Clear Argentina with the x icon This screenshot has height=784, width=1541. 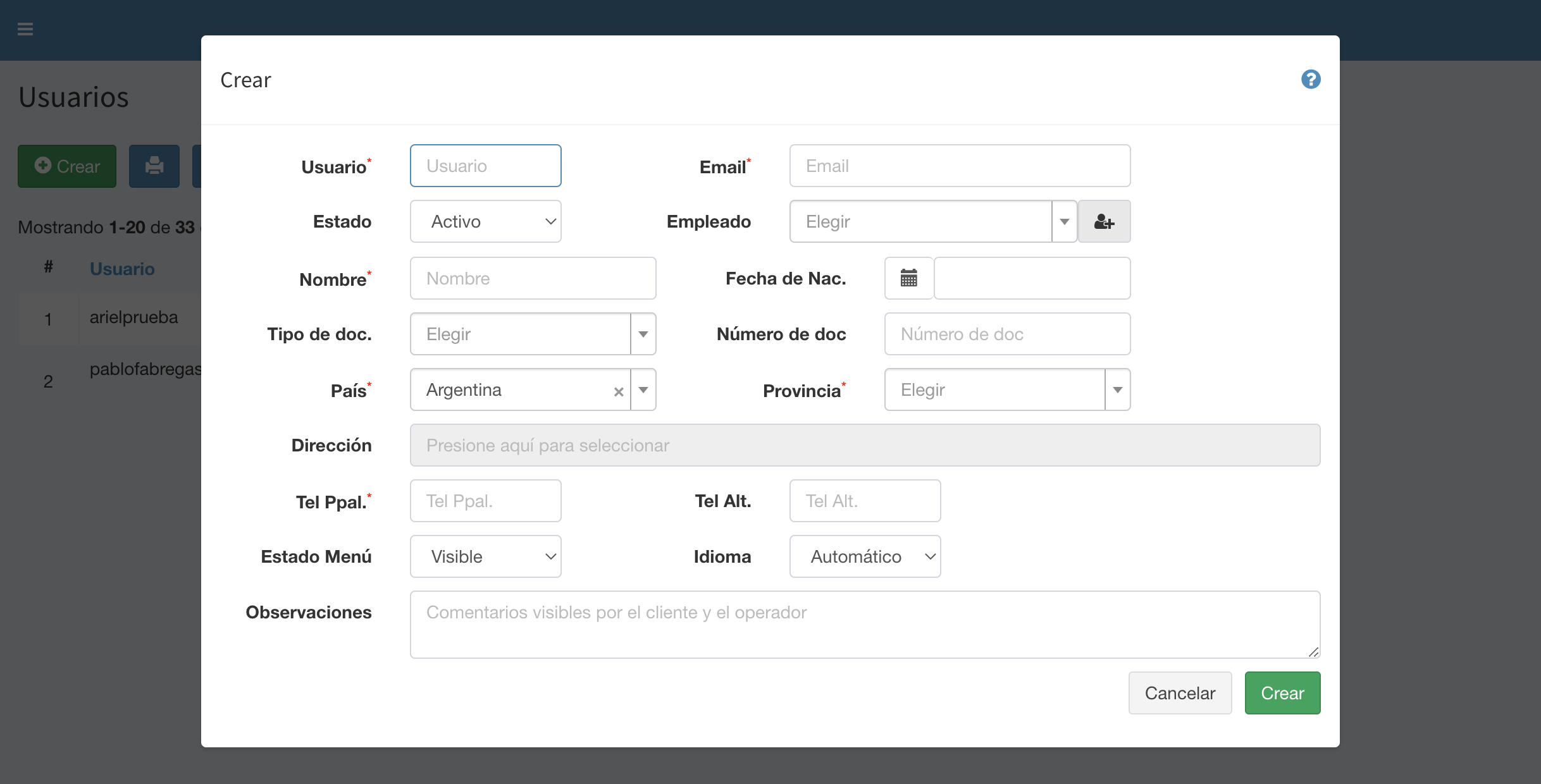click(619, 391)
